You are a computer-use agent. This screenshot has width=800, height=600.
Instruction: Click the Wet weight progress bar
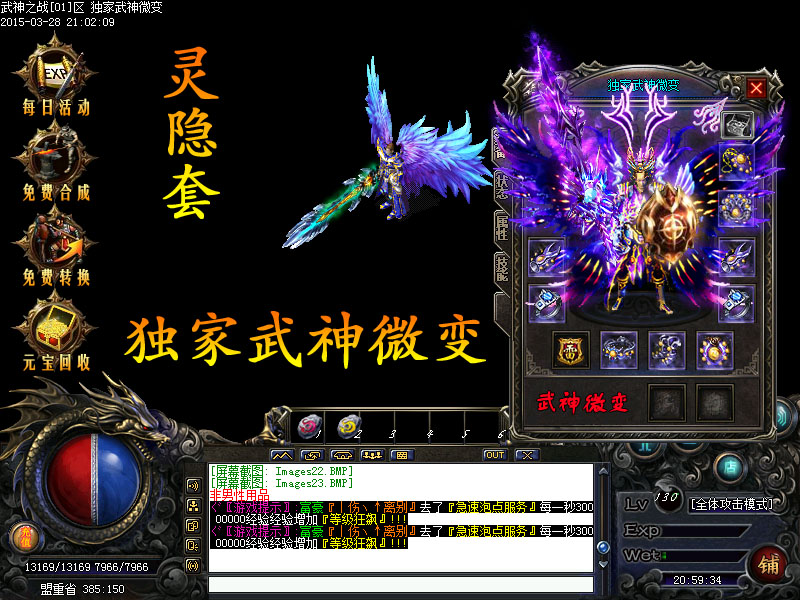pyautogui.click(x=704, y=556)
